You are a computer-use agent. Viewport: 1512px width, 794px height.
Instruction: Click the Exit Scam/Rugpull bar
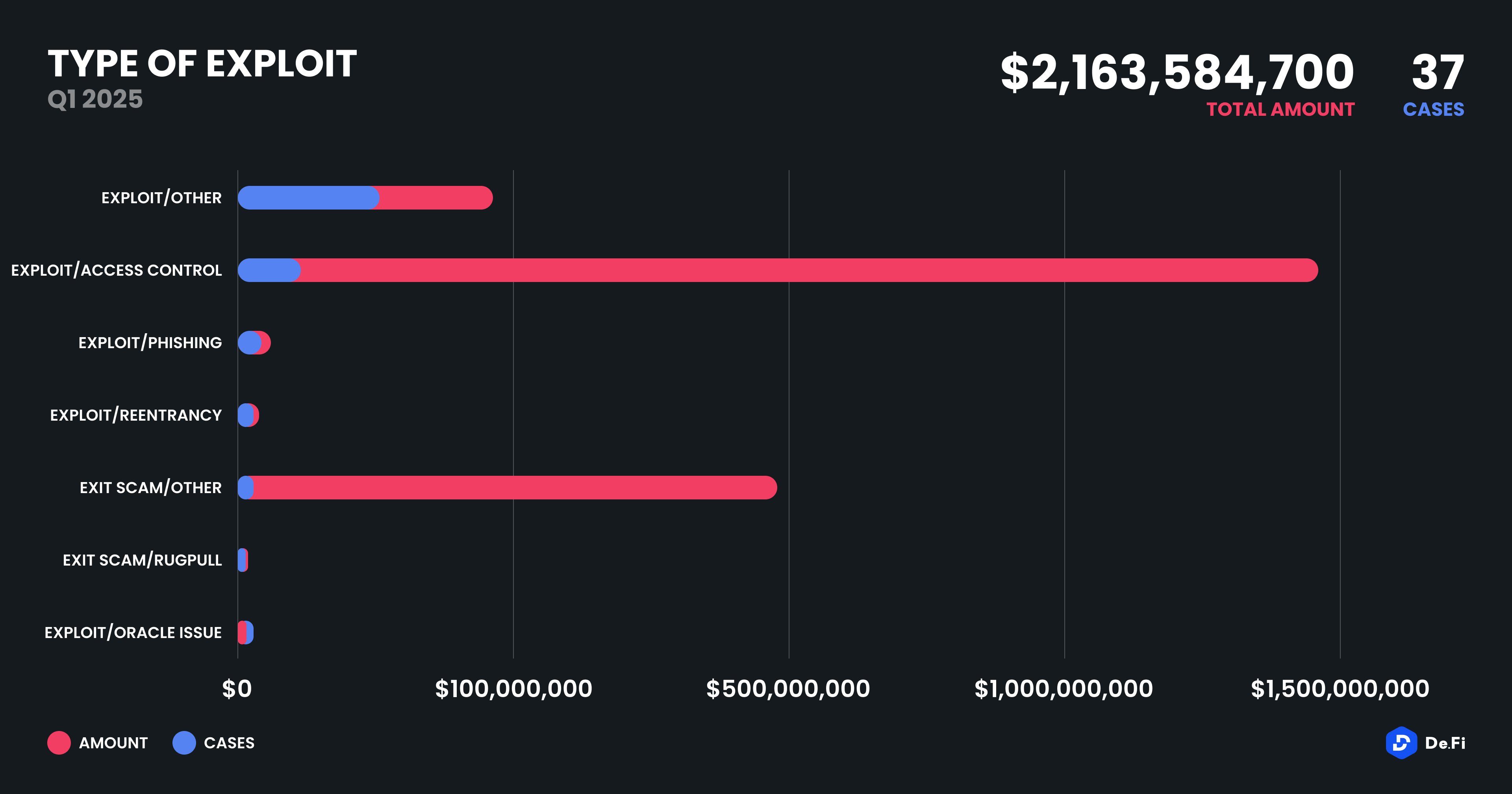[x=243, y=560]
